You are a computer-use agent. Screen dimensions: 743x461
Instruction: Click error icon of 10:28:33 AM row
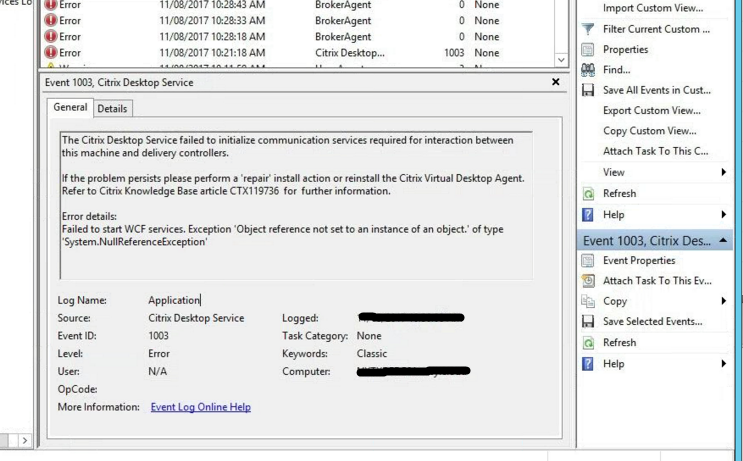click(x=50, y=20)
